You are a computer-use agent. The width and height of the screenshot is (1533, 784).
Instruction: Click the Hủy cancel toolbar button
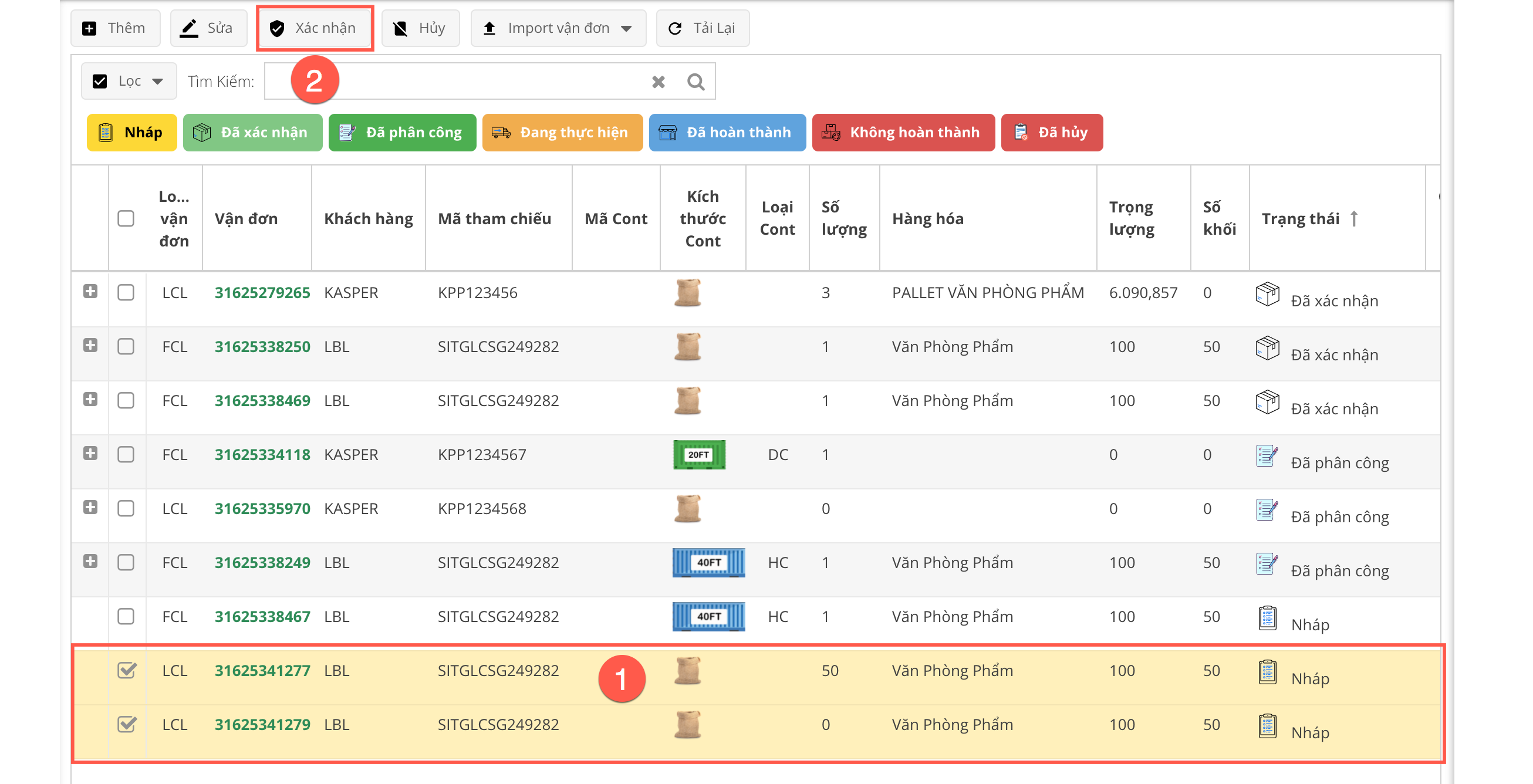point(420,28)
